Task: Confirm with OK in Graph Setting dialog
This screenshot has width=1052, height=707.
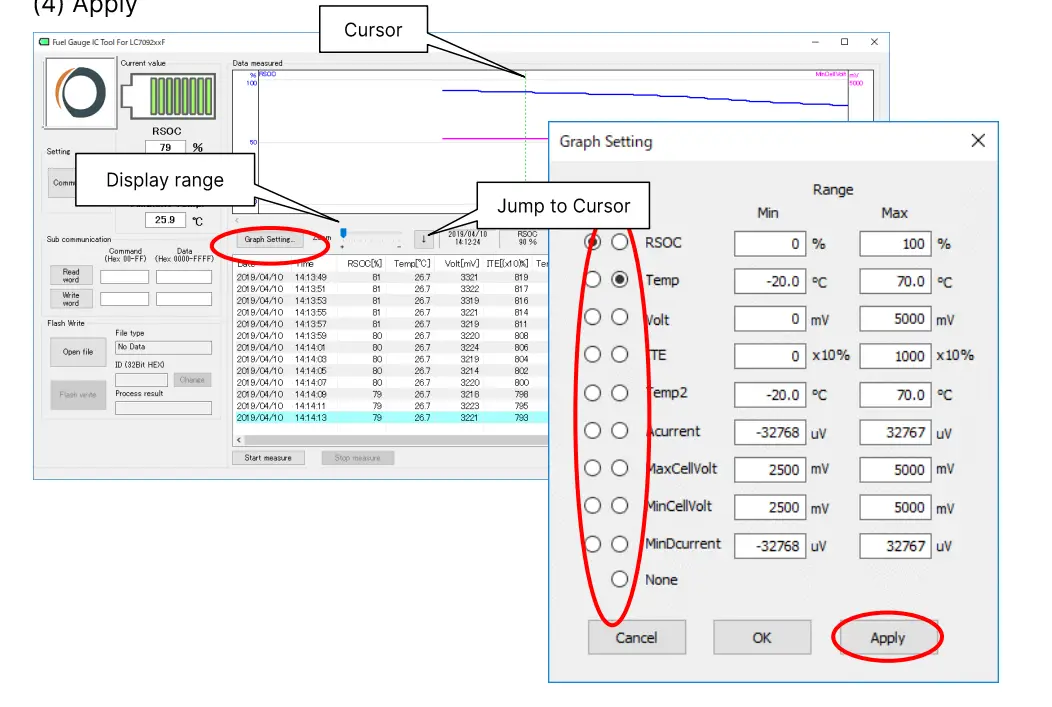Action: (x=761, y=637)
